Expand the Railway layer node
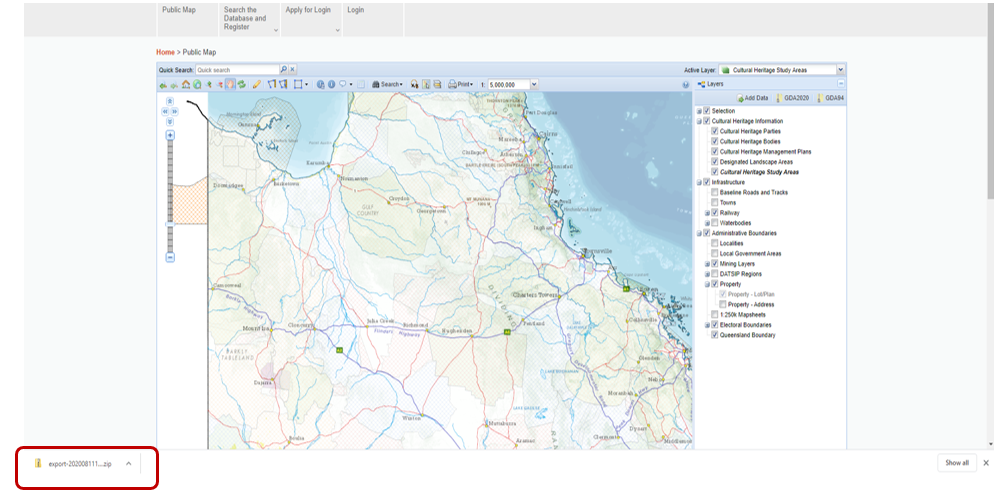This screenshot has height=502, width=1007. click(707, 212)
